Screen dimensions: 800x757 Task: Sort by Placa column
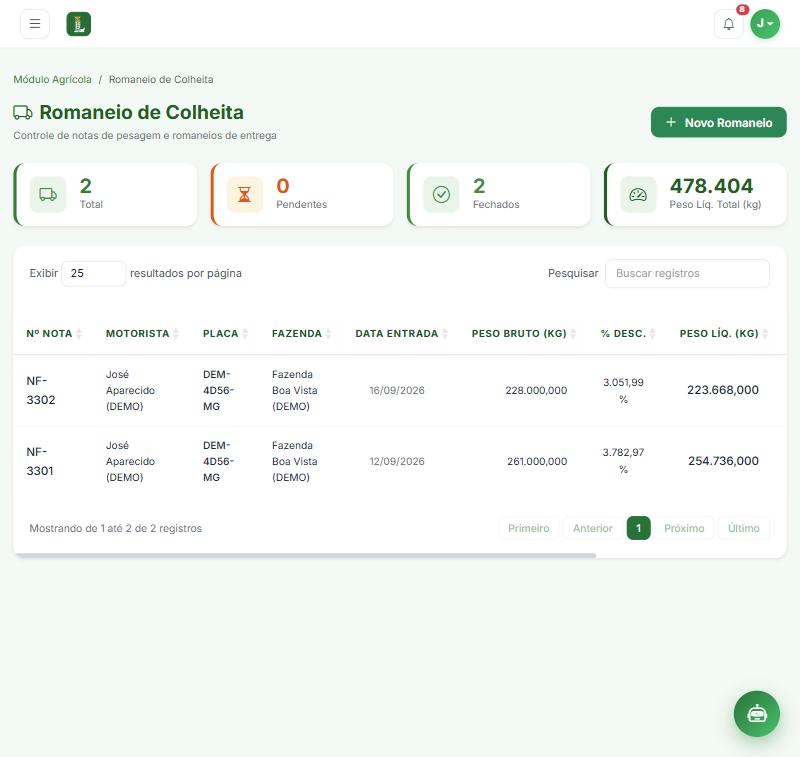(x=225, y=333)
